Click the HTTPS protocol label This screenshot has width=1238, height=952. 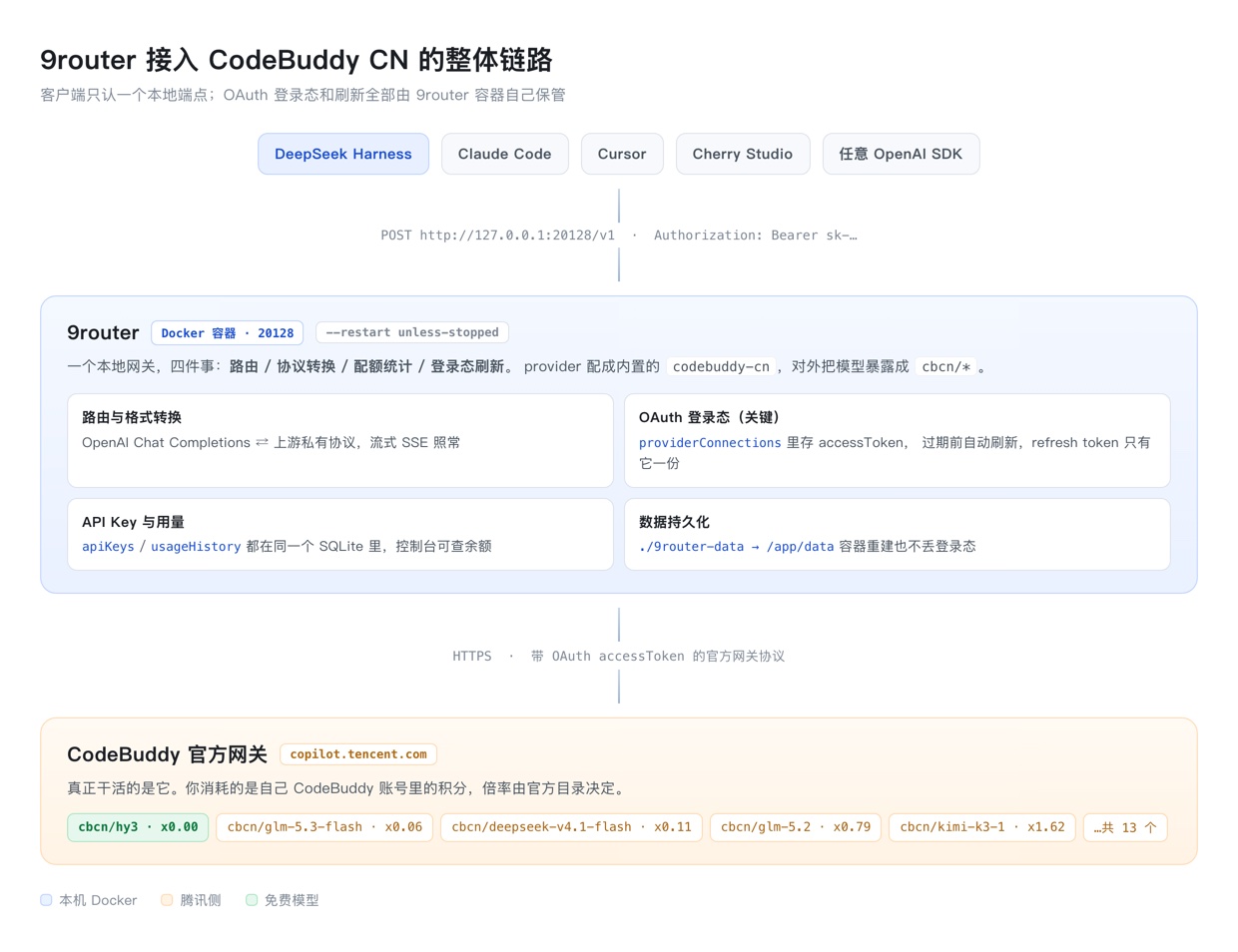pos(472,657)
